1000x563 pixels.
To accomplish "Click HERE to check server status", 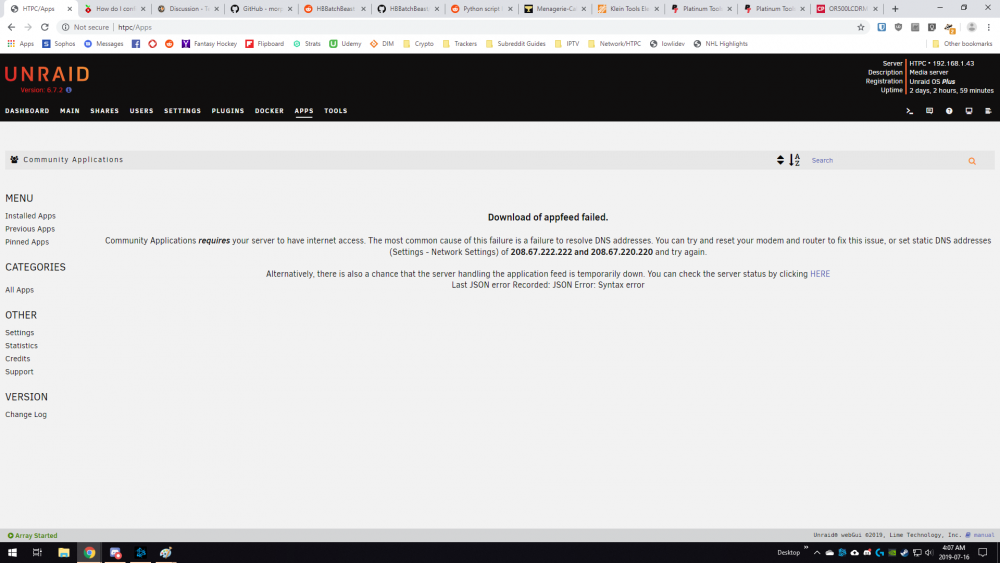I will tap(820, 274).
